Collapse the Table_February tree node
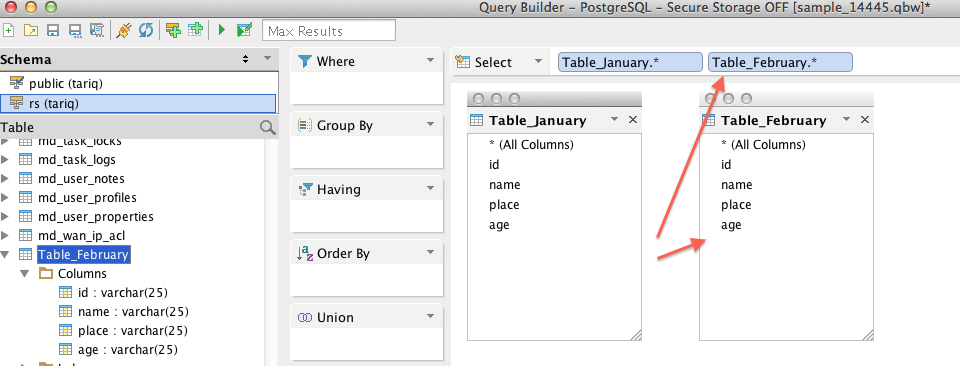The width and height of the screenshot is (960, 366). [5, 255]
